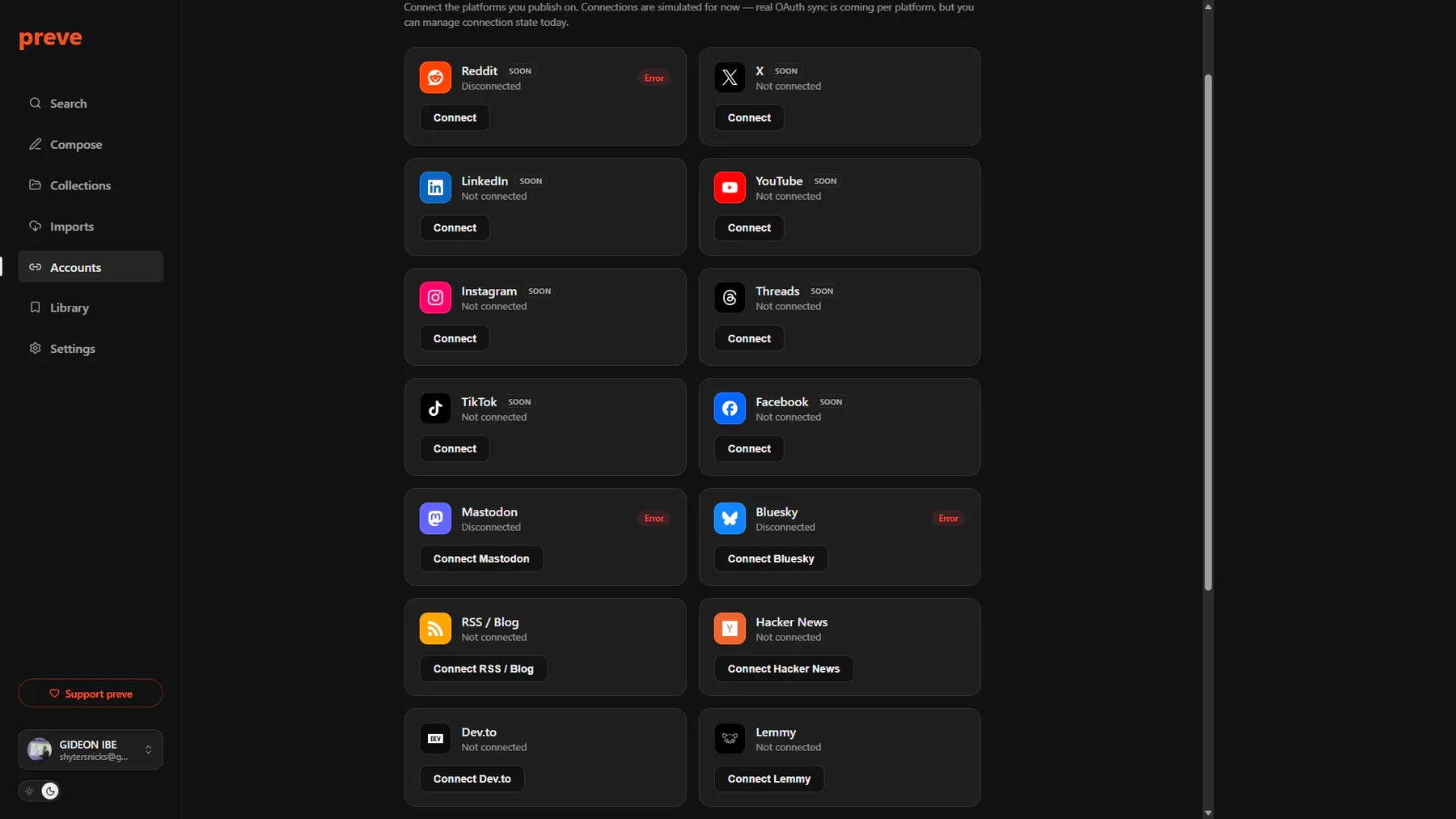The width and height of the screenshot is (1456, 819).
Task: Switch to dark mode moon toggle
Action: tap(50, 791)
